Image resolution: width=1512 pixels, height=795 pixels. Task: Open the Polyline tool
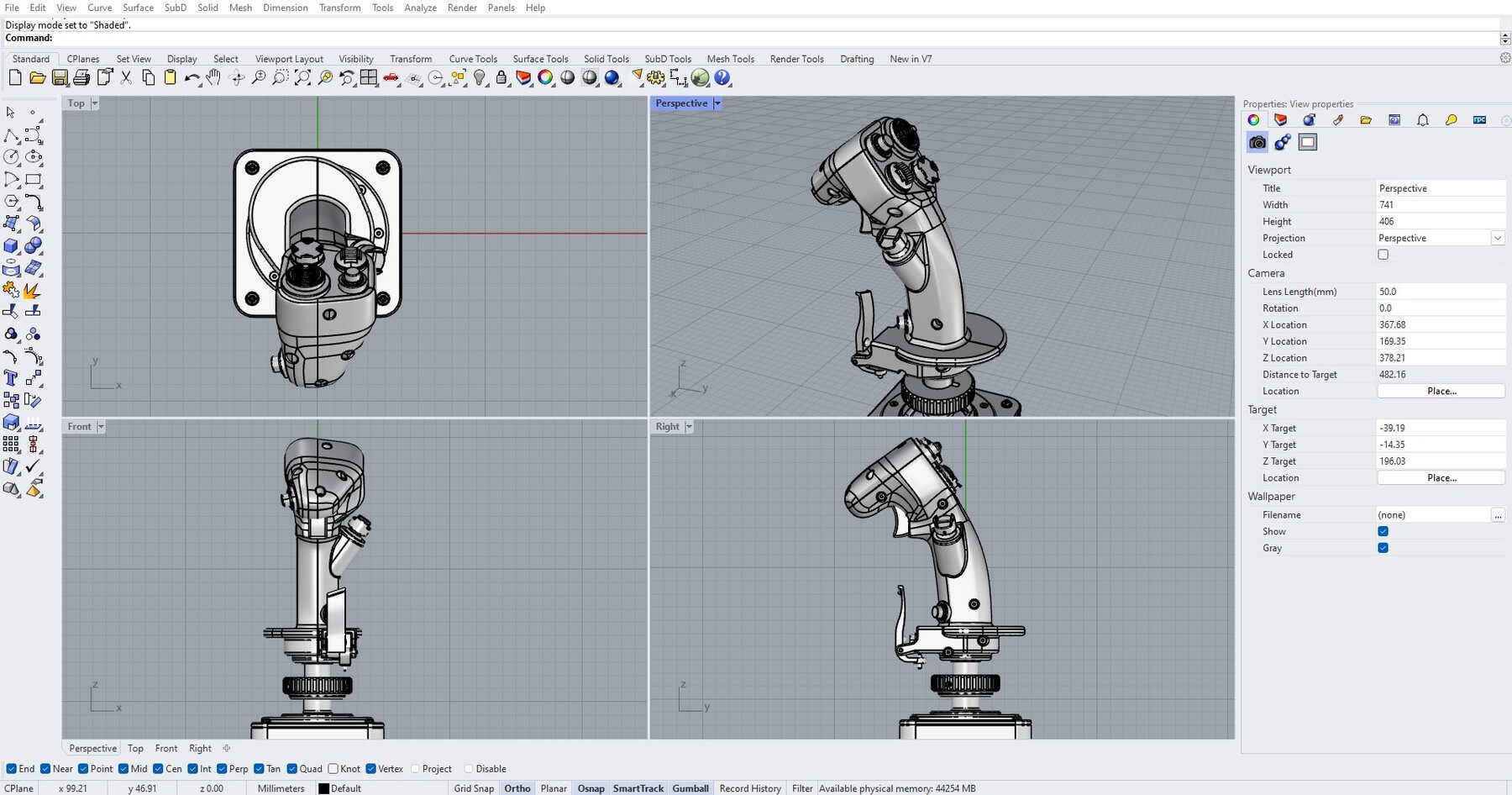pyautogui.click(x=12, y=134)
